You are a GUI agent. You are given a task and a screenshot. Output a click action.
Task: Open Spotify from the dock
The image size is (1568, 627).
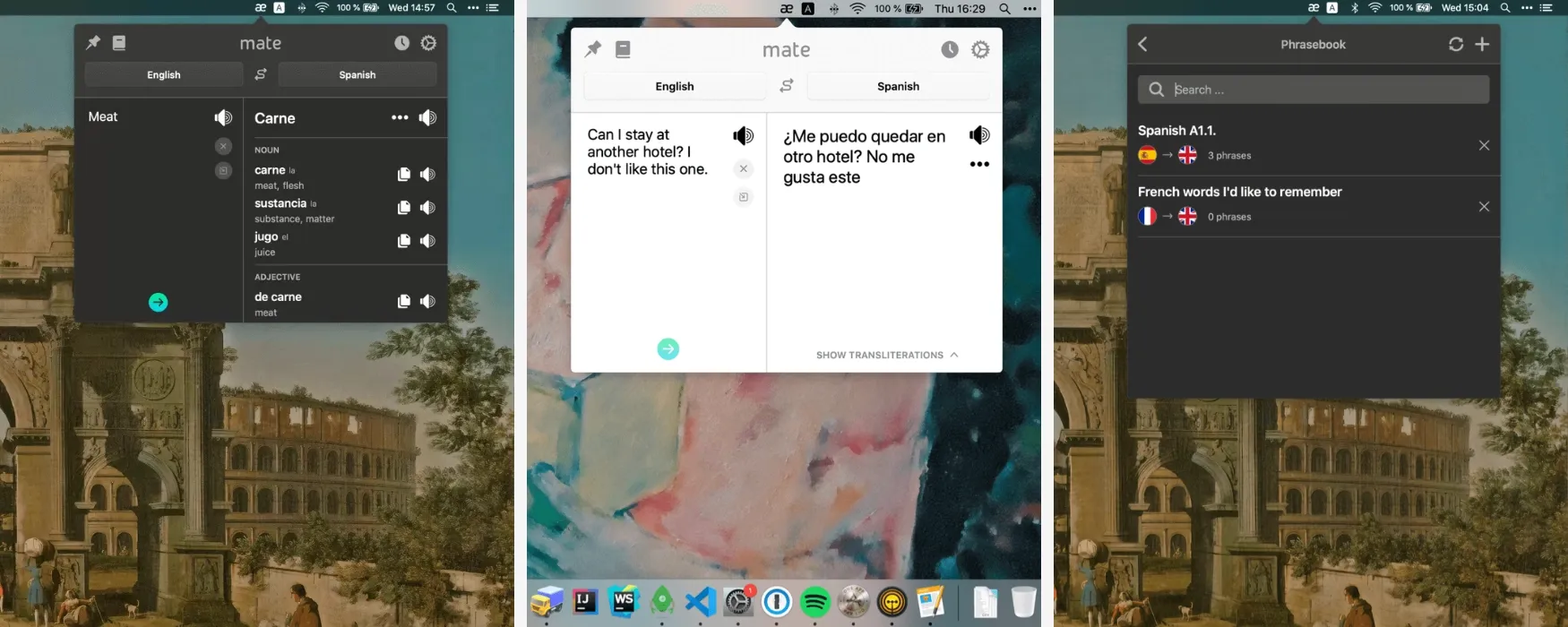(815, 601)
